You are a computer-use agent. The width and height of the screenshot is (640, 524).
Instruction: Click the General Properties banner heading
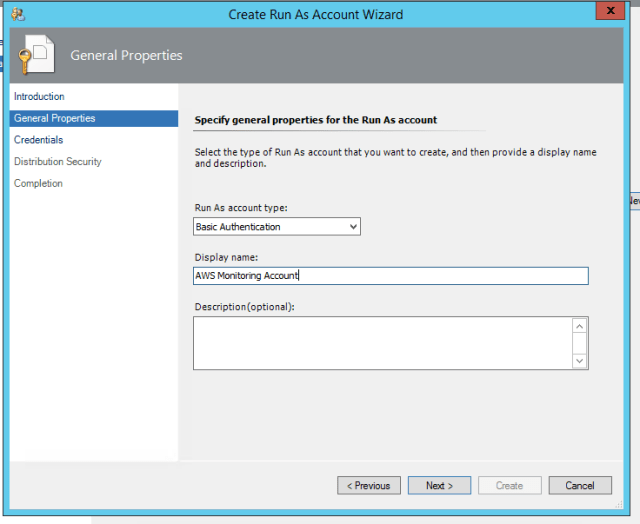tap(126, 56)
